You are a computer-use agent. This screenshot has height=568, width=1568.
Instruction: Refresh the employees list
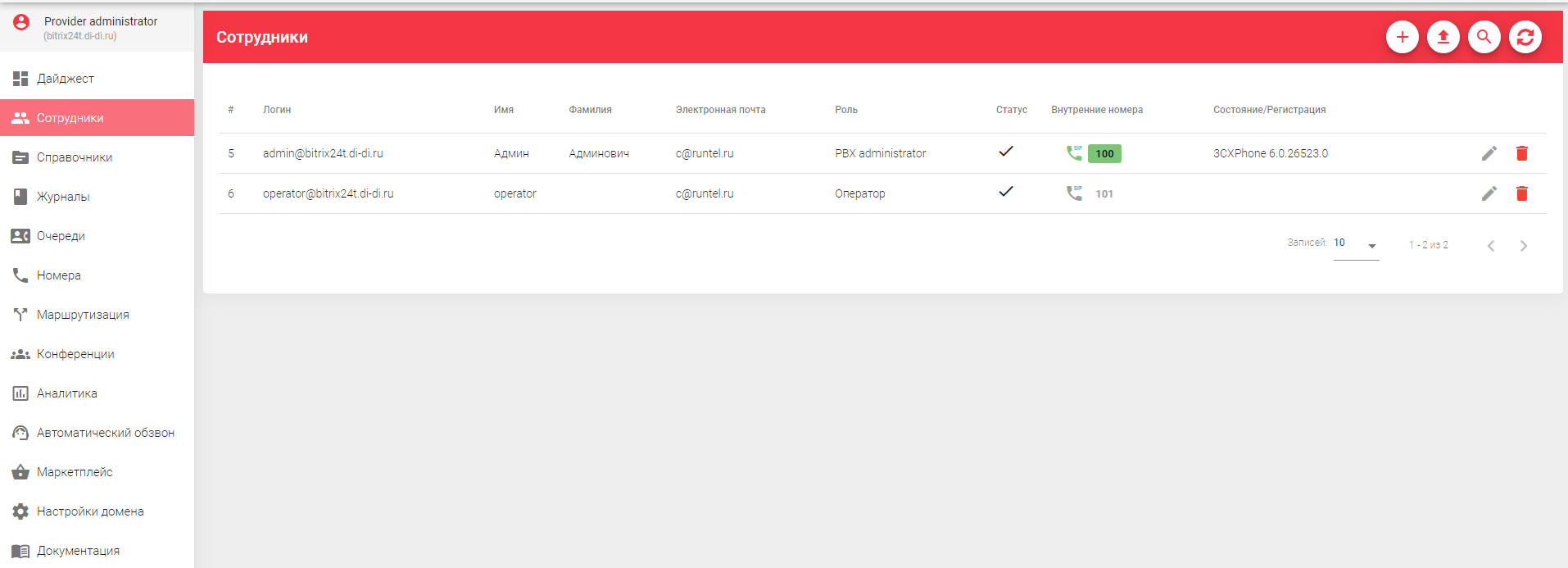click(x=1525, y=37)
